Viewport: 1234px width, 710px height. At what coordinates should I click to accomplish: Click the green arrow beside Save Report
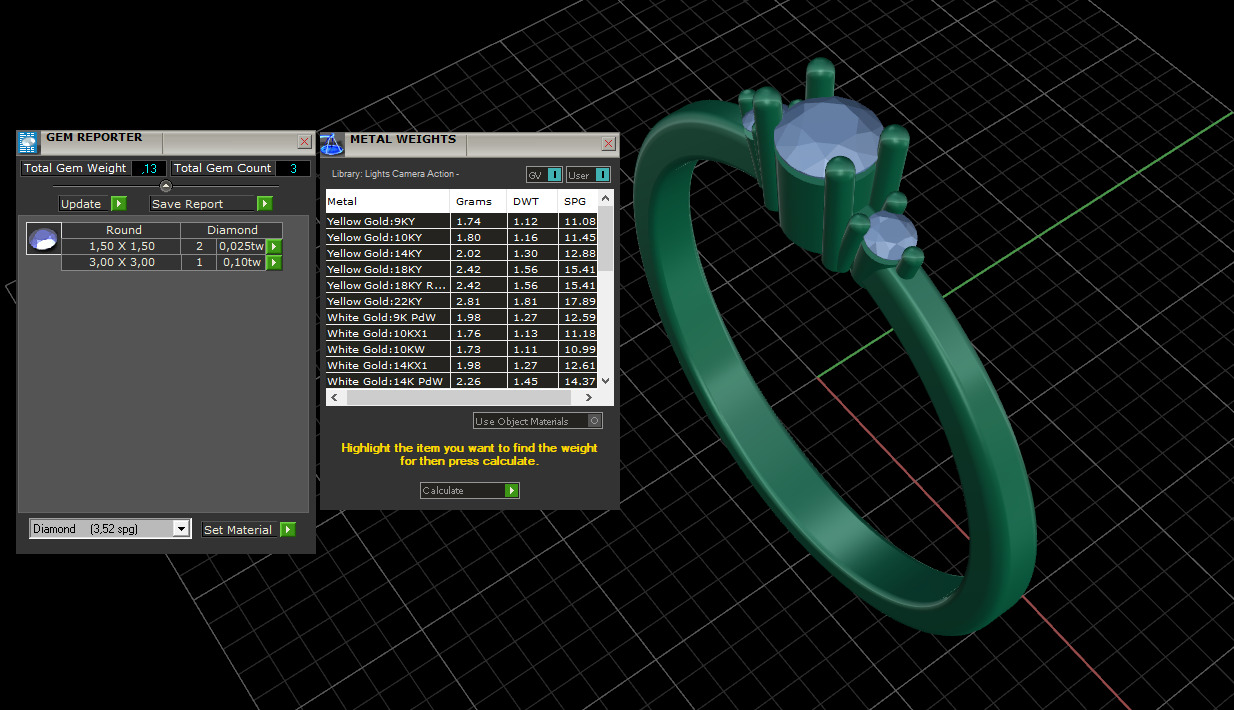click(x=265, y=204)
